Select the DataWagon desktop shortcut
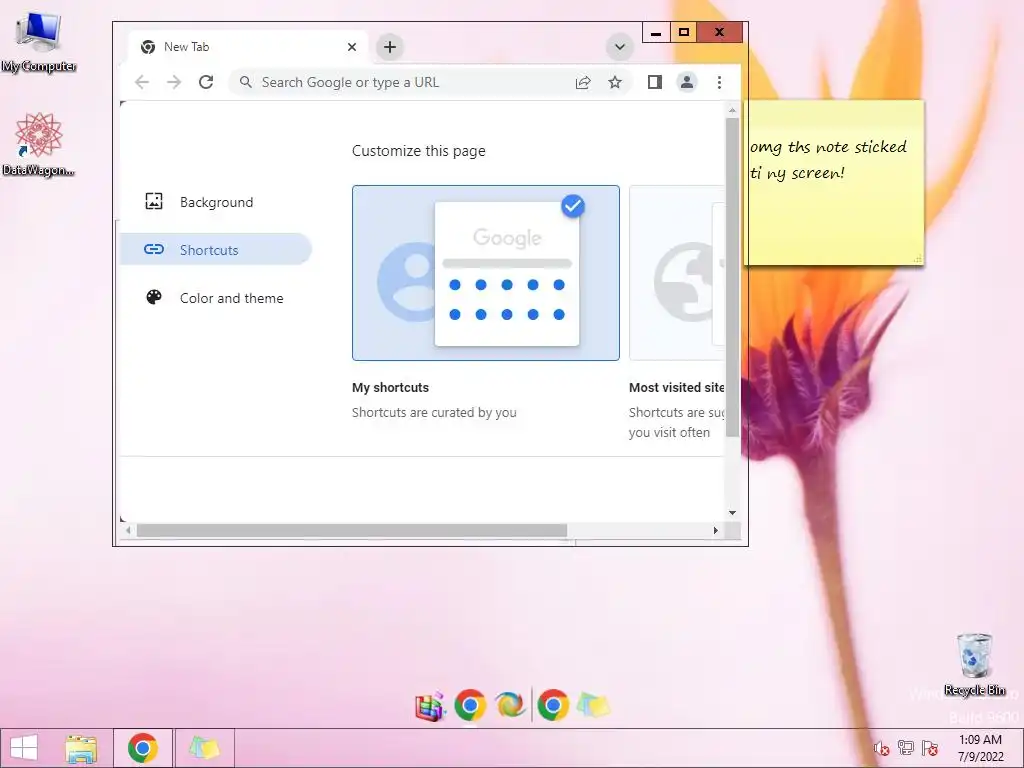 tap(39, 145)
